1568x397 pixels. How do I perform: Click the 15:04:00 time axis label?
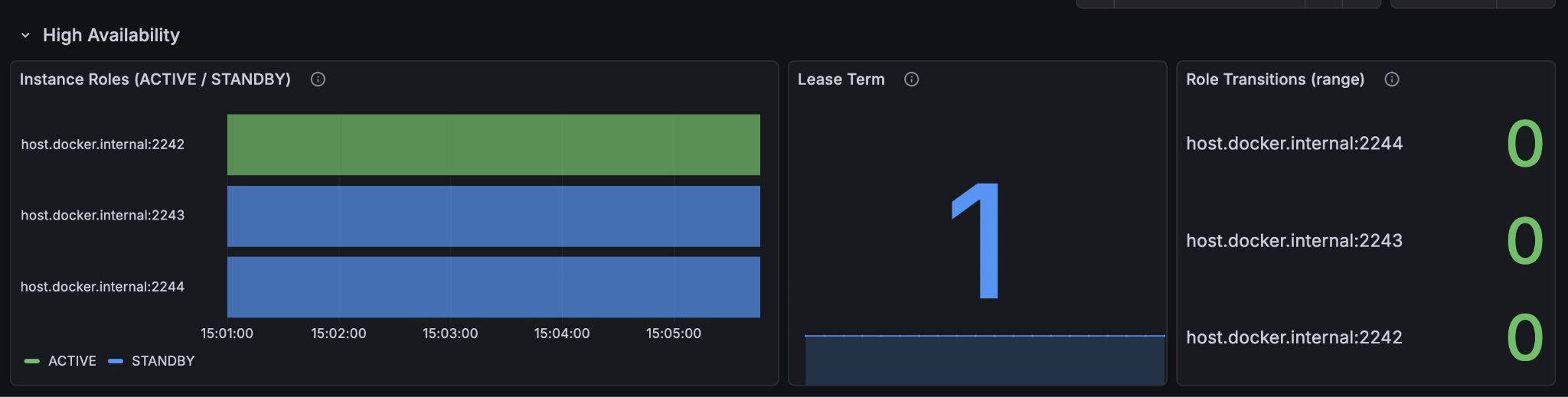(x=562, y=334)
